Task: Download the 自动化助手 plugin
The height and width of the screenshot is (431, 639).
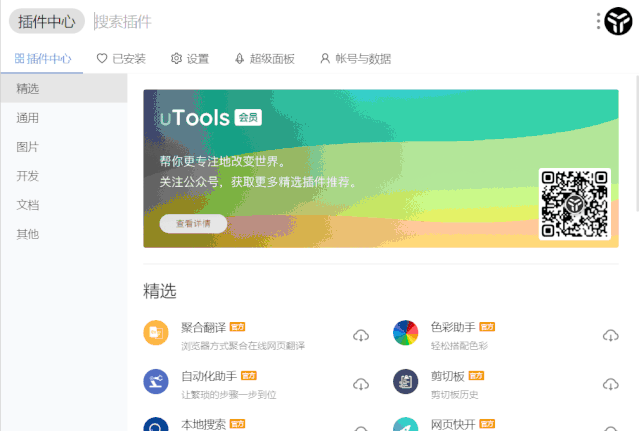Action: (x=361, y=384)
